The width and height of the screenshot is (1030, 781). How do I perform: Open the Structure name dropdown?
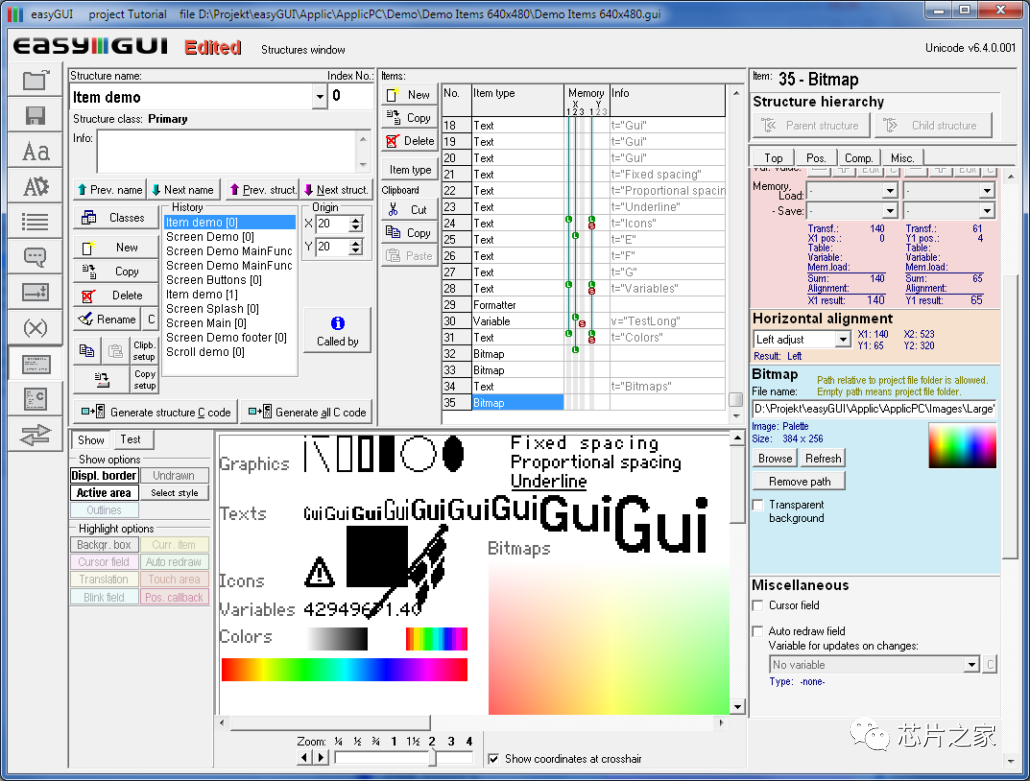coord(320,97)
